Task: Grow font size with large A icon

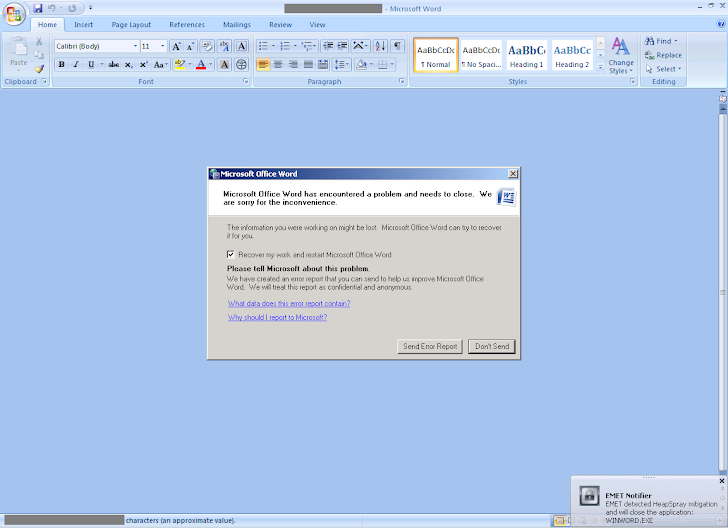Action: 176,46
